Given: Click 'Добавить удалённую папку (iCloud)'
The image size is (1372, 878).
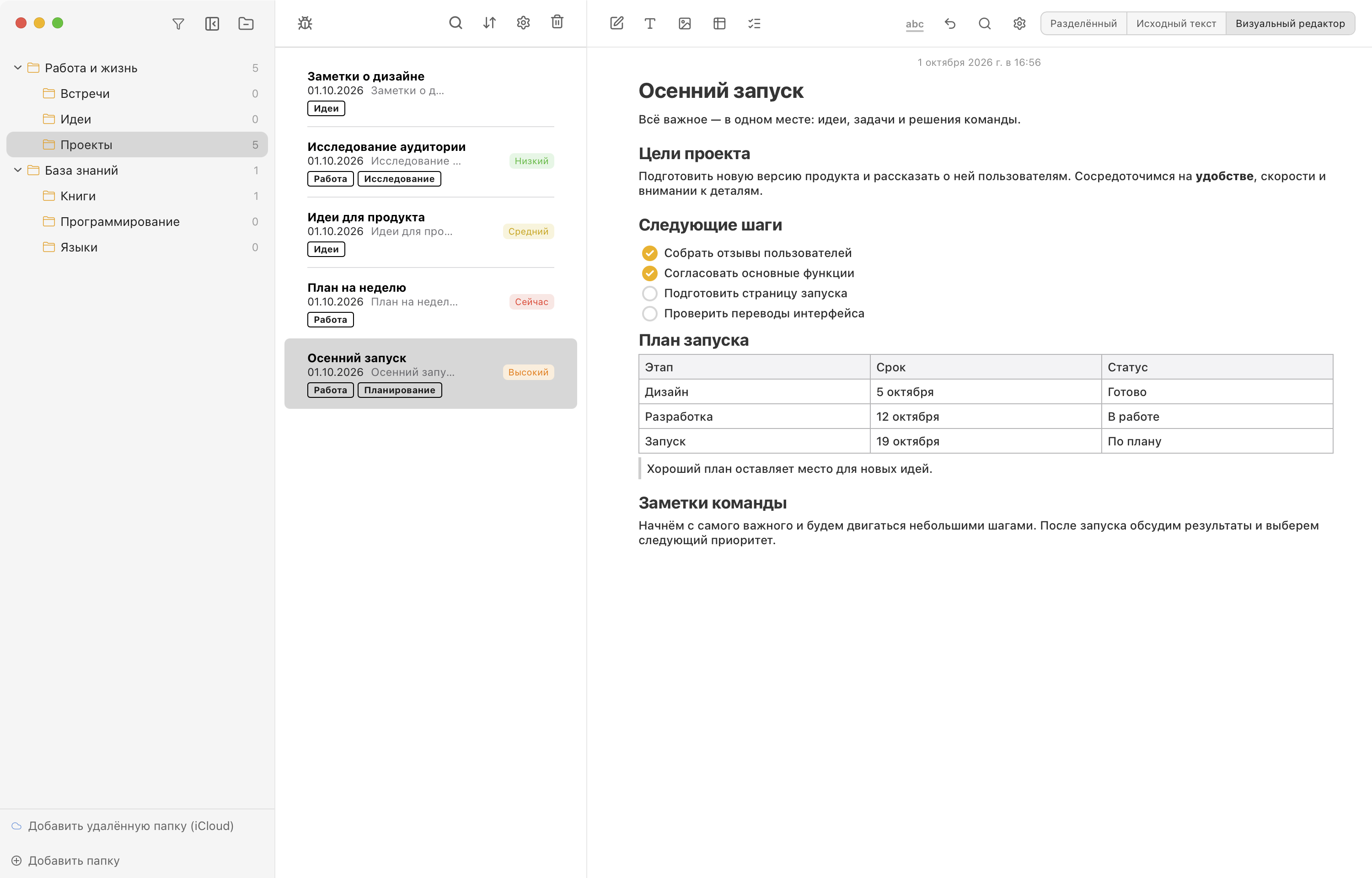Looking at the screenshot, I should click(123, 825).
